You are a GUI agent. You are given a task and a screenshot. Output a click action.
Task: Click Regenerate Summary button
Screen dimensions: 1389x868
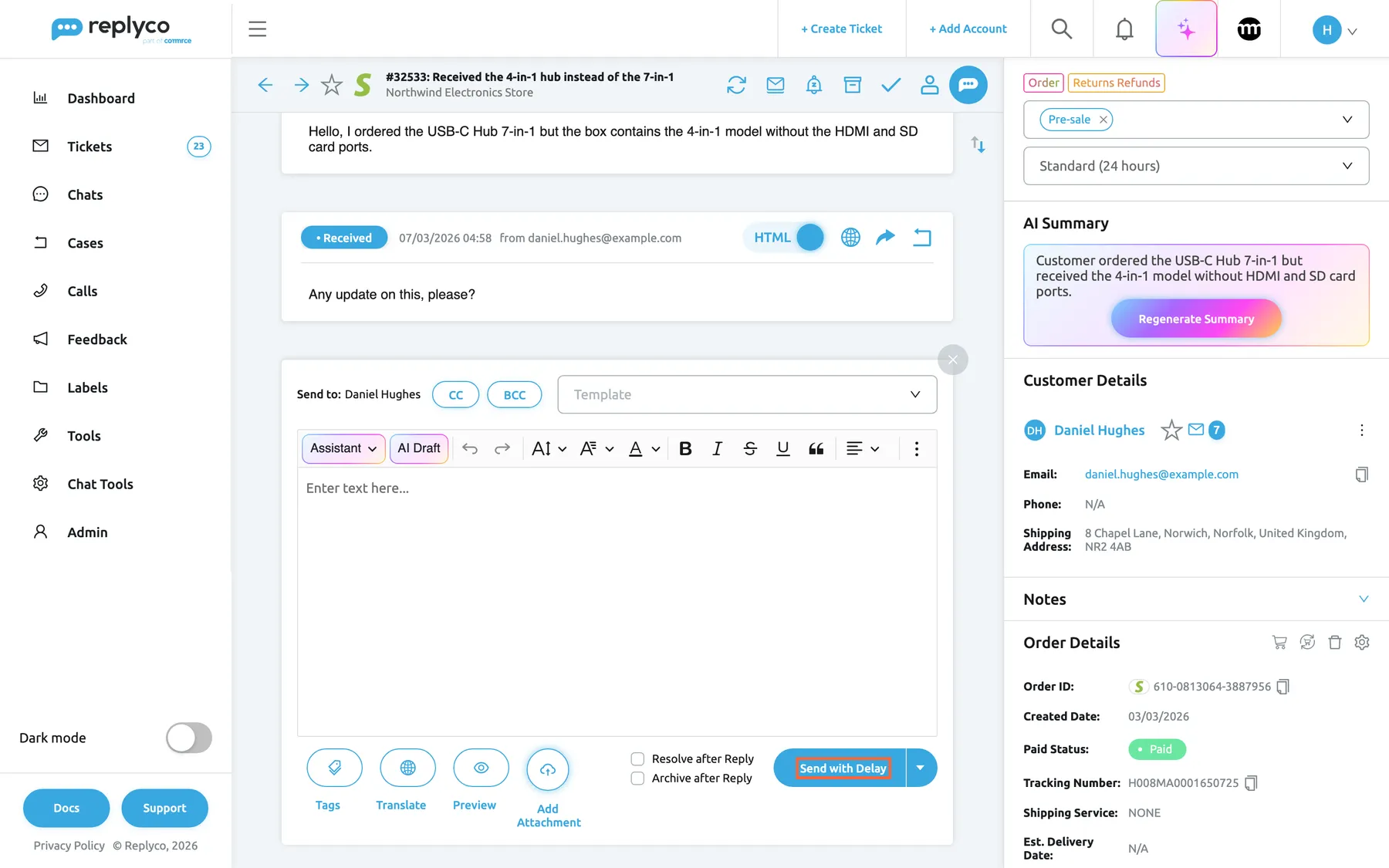tap(1196, 319)
